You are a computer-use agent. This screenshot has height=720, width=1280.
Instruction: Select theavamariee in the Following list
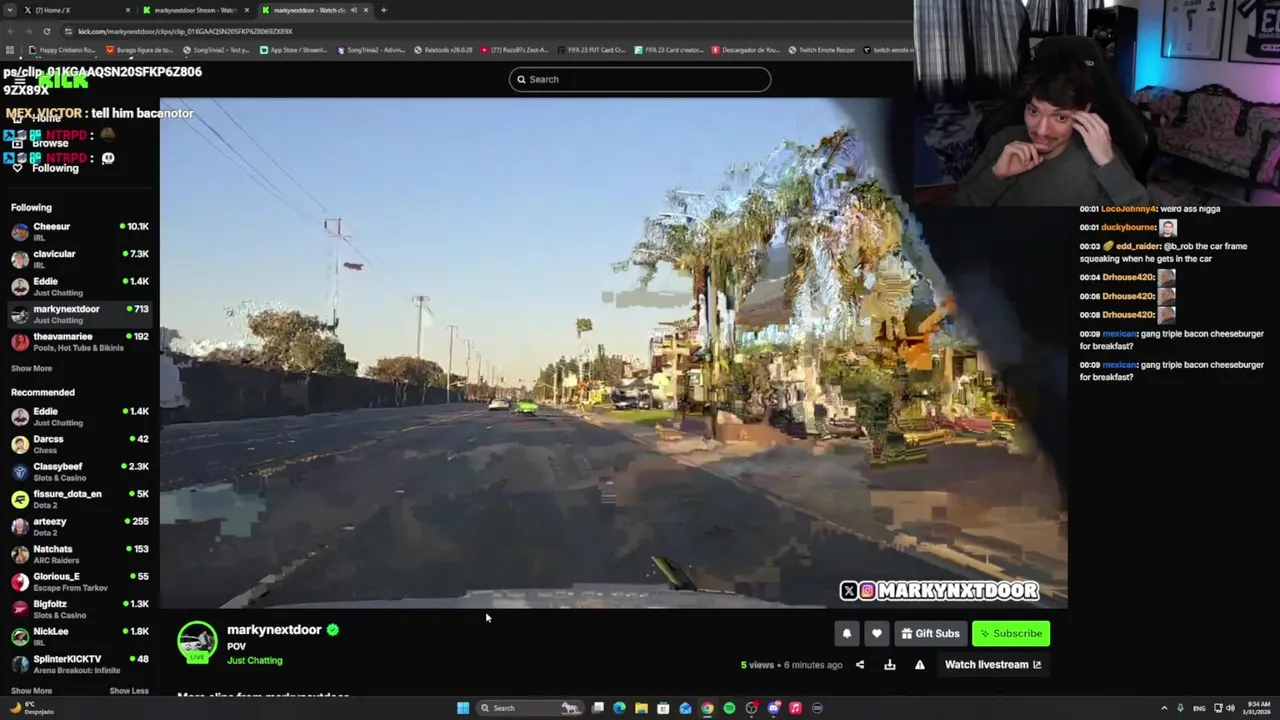(80, 341)
